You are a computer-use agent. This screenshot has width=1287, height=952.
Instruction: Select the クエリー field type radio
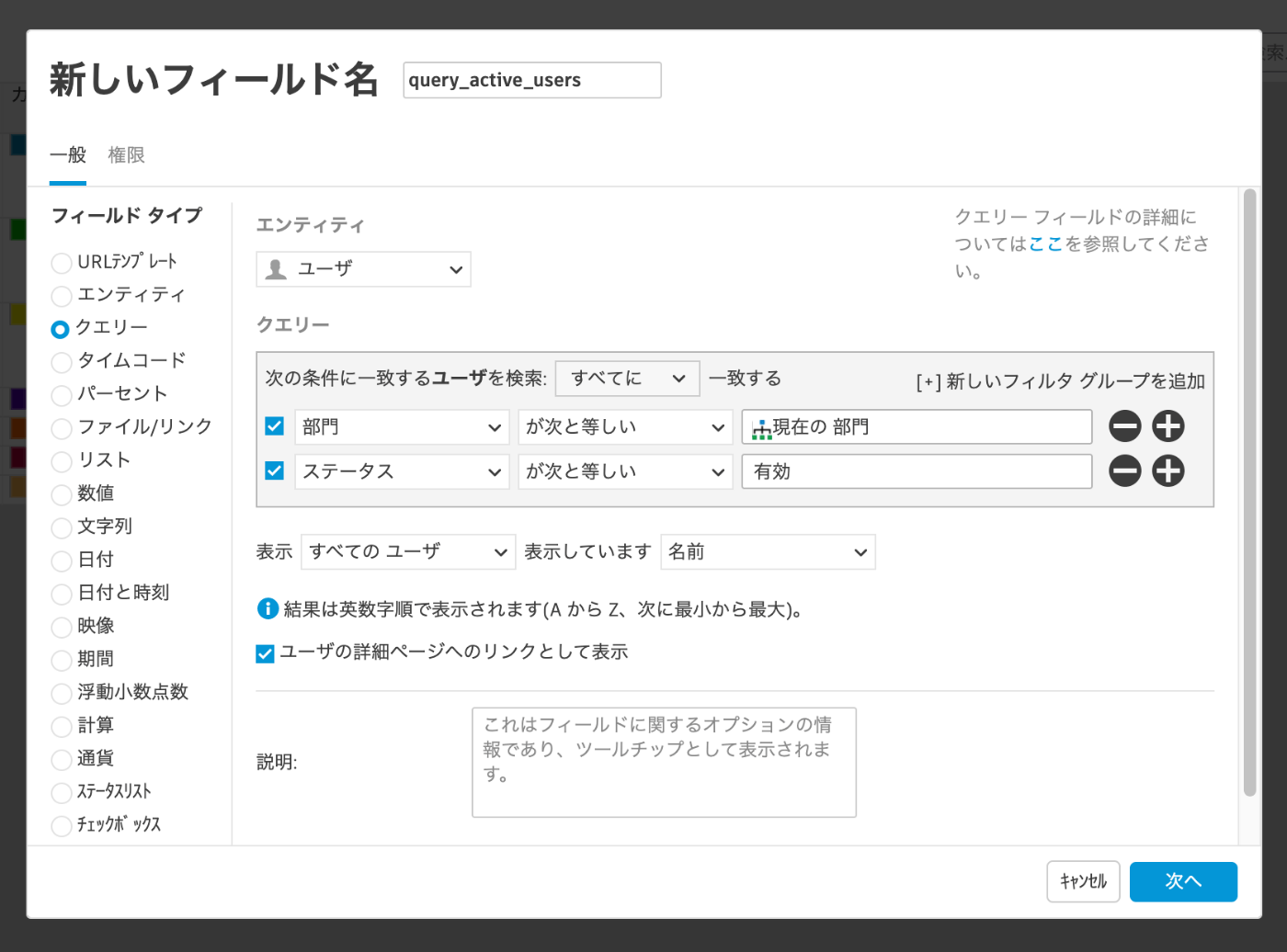click(x=61, y=329)
